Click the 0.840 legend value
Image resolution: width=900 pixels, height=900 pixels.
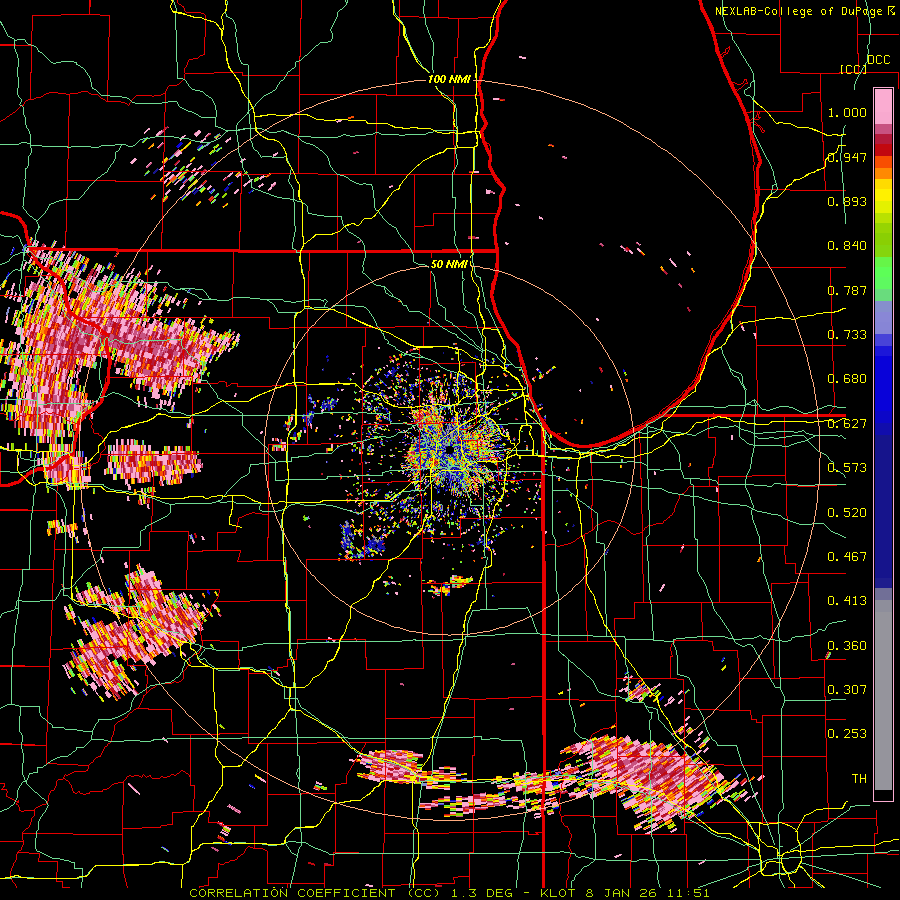click(847, 246)
